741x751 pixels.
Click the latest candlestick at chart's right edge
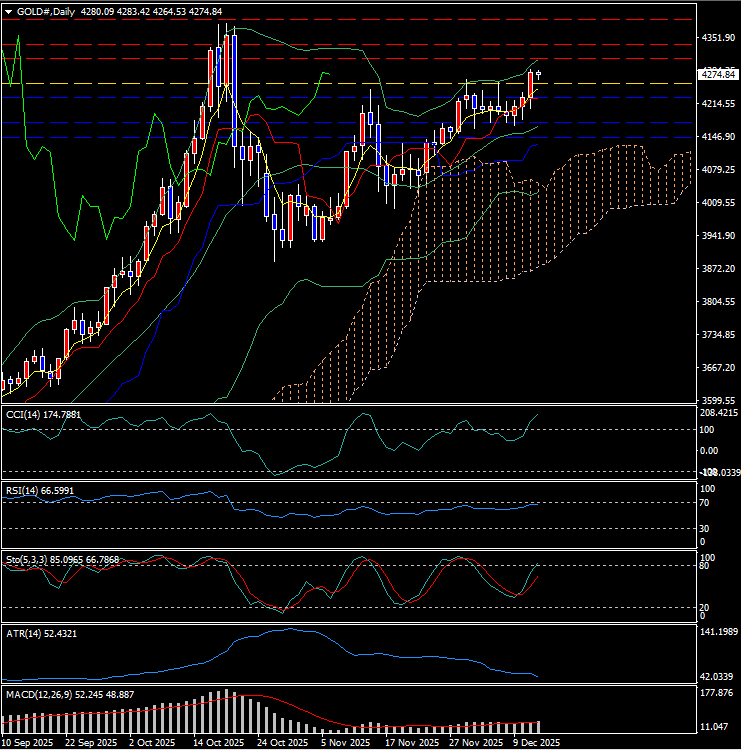(x=539, y=74)
